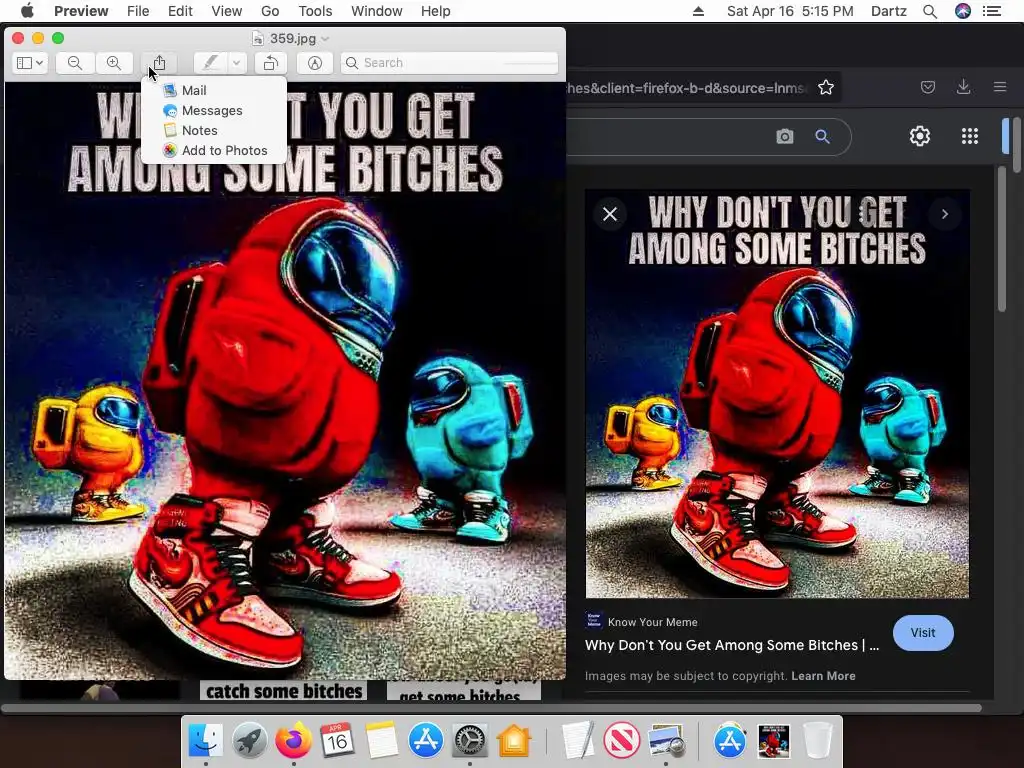Click the Visit button

[922, 632]
